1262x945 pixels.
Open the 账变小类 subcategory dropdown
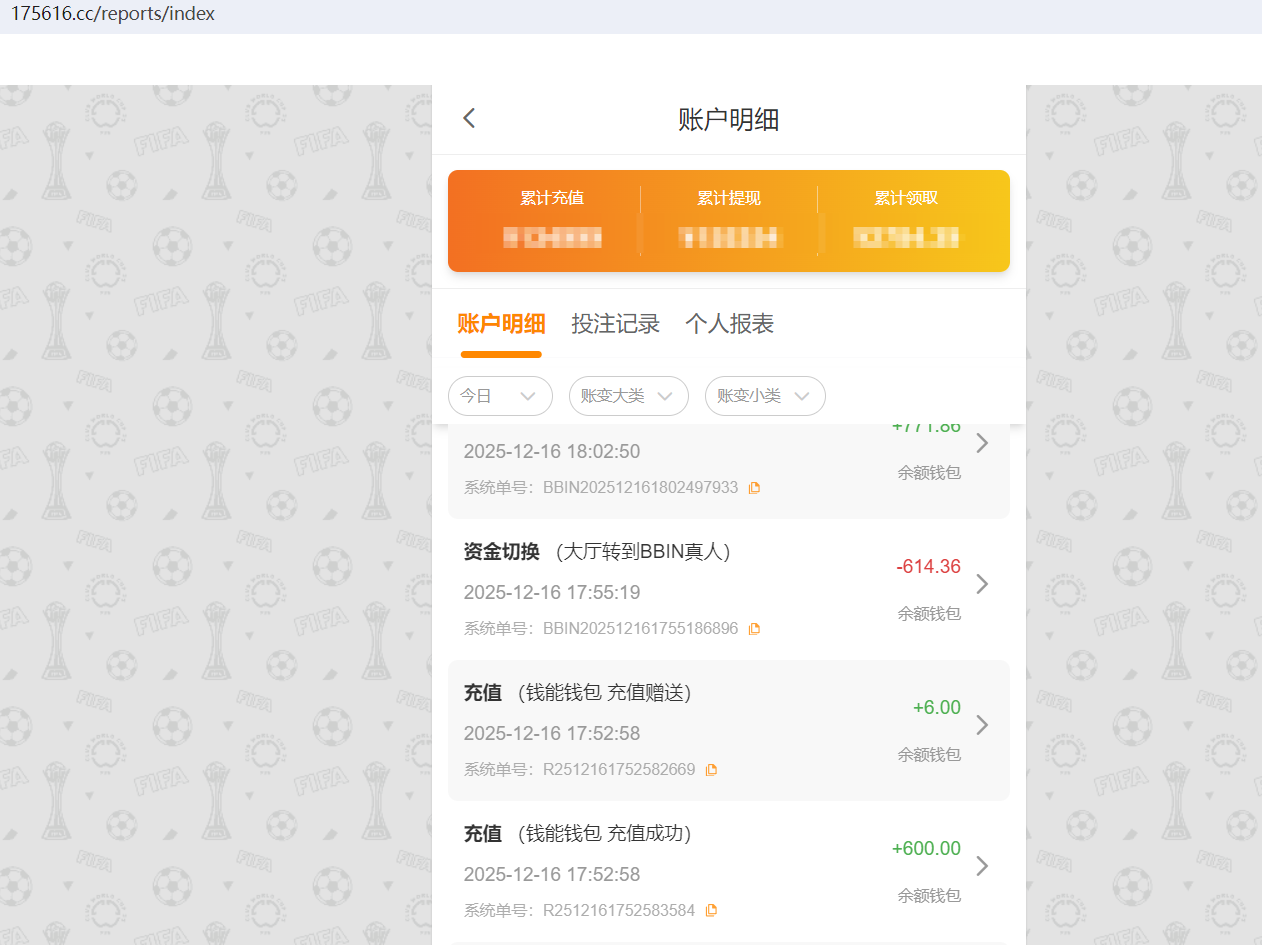tap(765, 396)
